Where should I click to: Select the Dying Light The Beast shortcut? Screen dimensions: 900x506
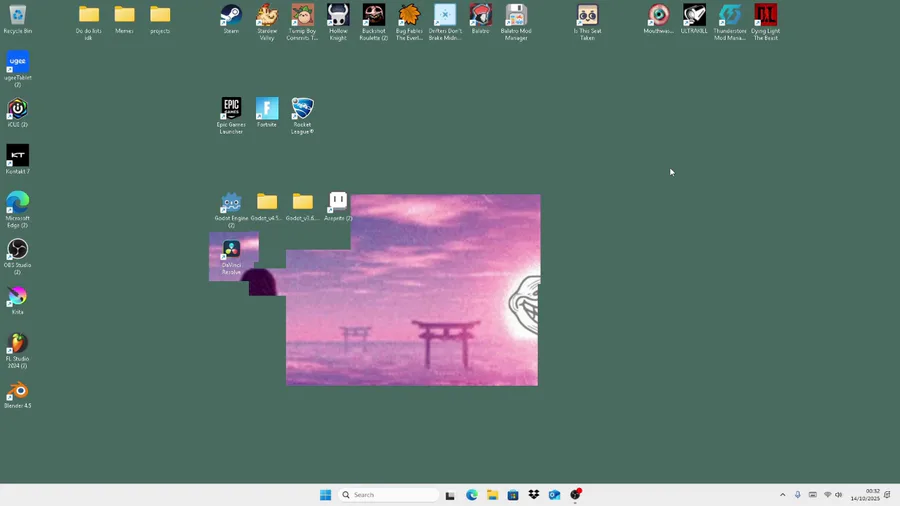tap(765, 22)
